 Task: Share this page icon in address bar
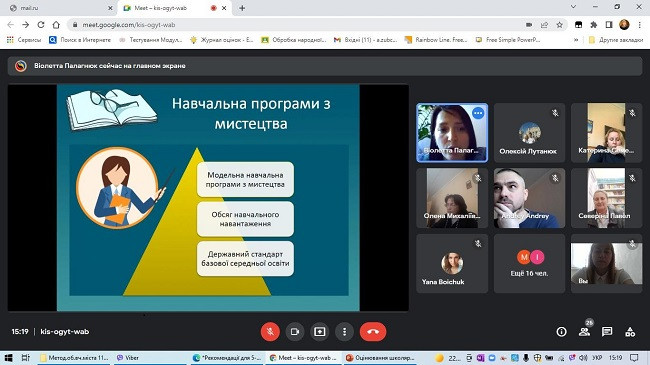click(x=544, y=25)
